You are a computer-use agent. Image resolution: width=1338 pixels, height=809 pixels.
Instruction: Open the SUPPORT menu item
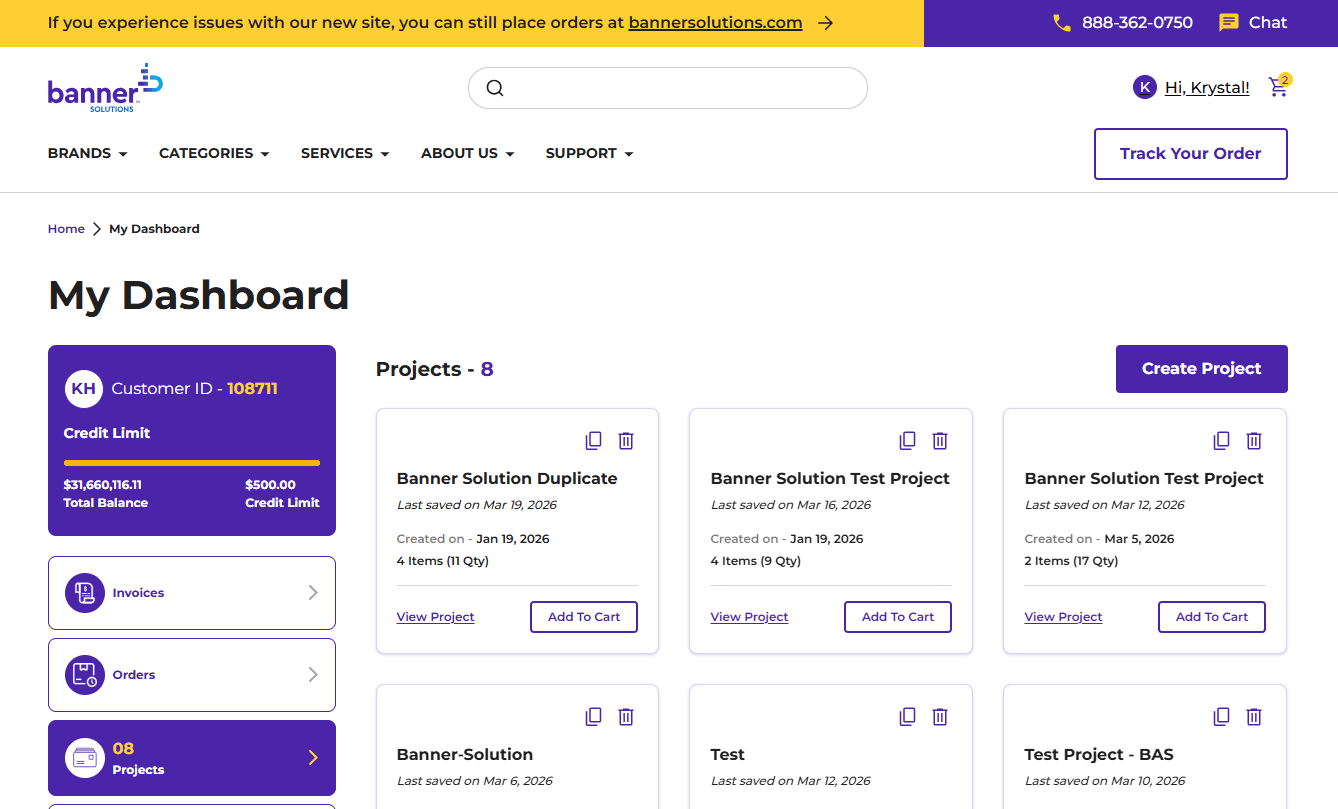588,153
